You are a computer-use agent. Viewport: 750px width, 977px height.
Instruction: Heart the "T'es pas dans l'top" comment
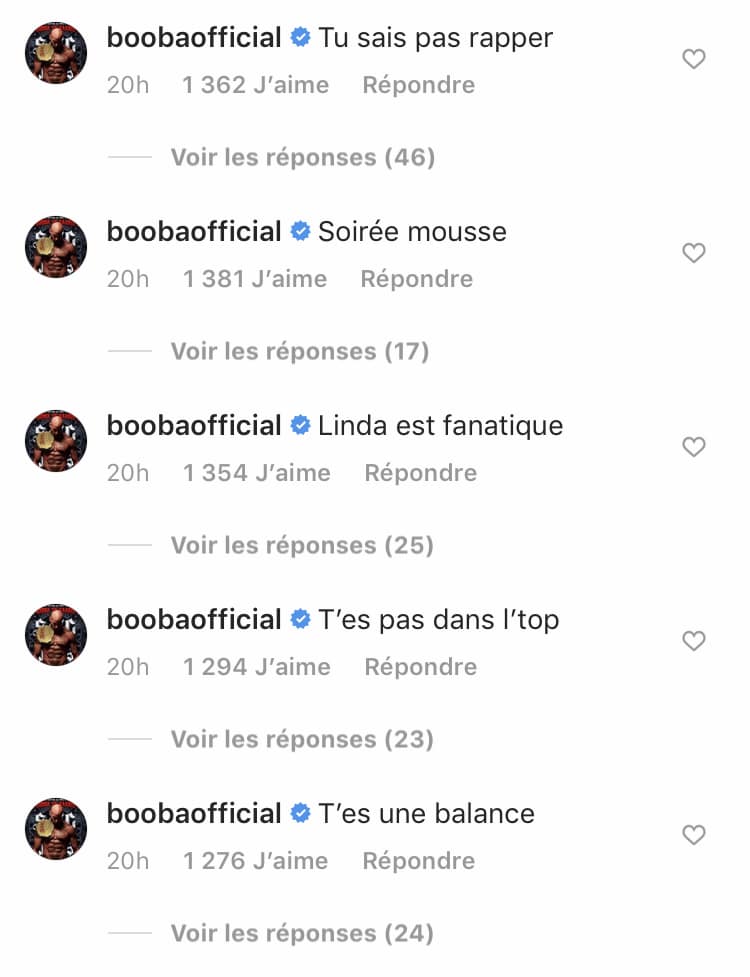pyautogui.click(x=693, y=641)
